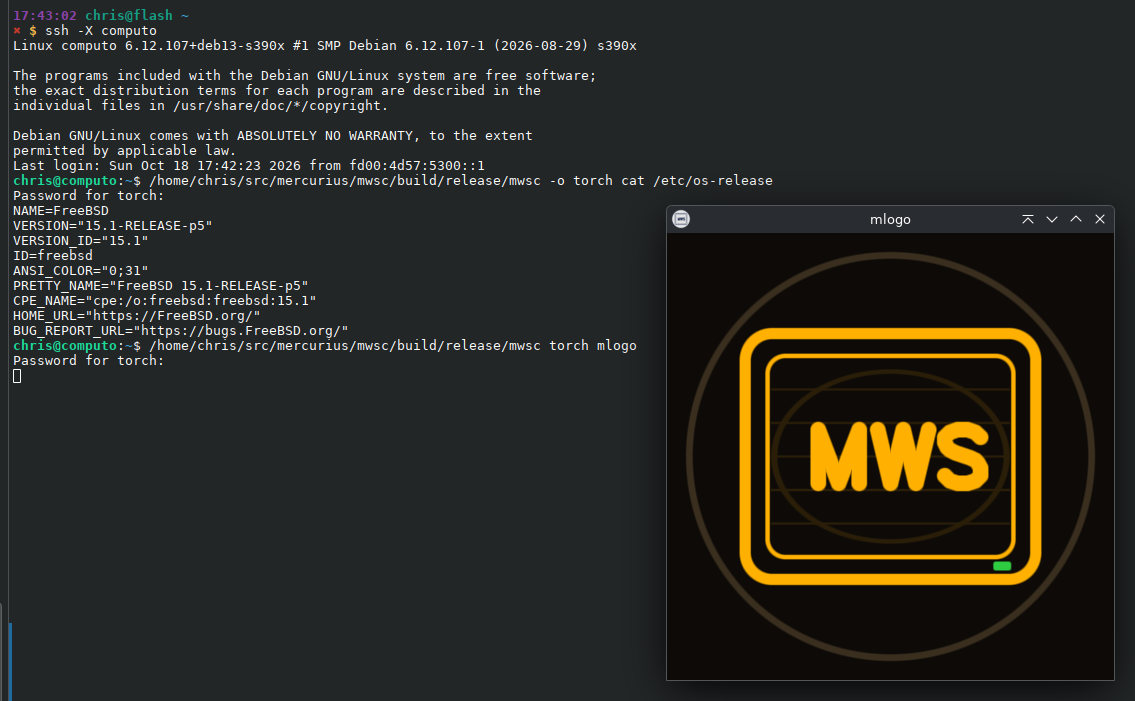Click 'permitted by applicable law.' line
The width and height of the screenshot is (1135, 701).
(125, 151)
